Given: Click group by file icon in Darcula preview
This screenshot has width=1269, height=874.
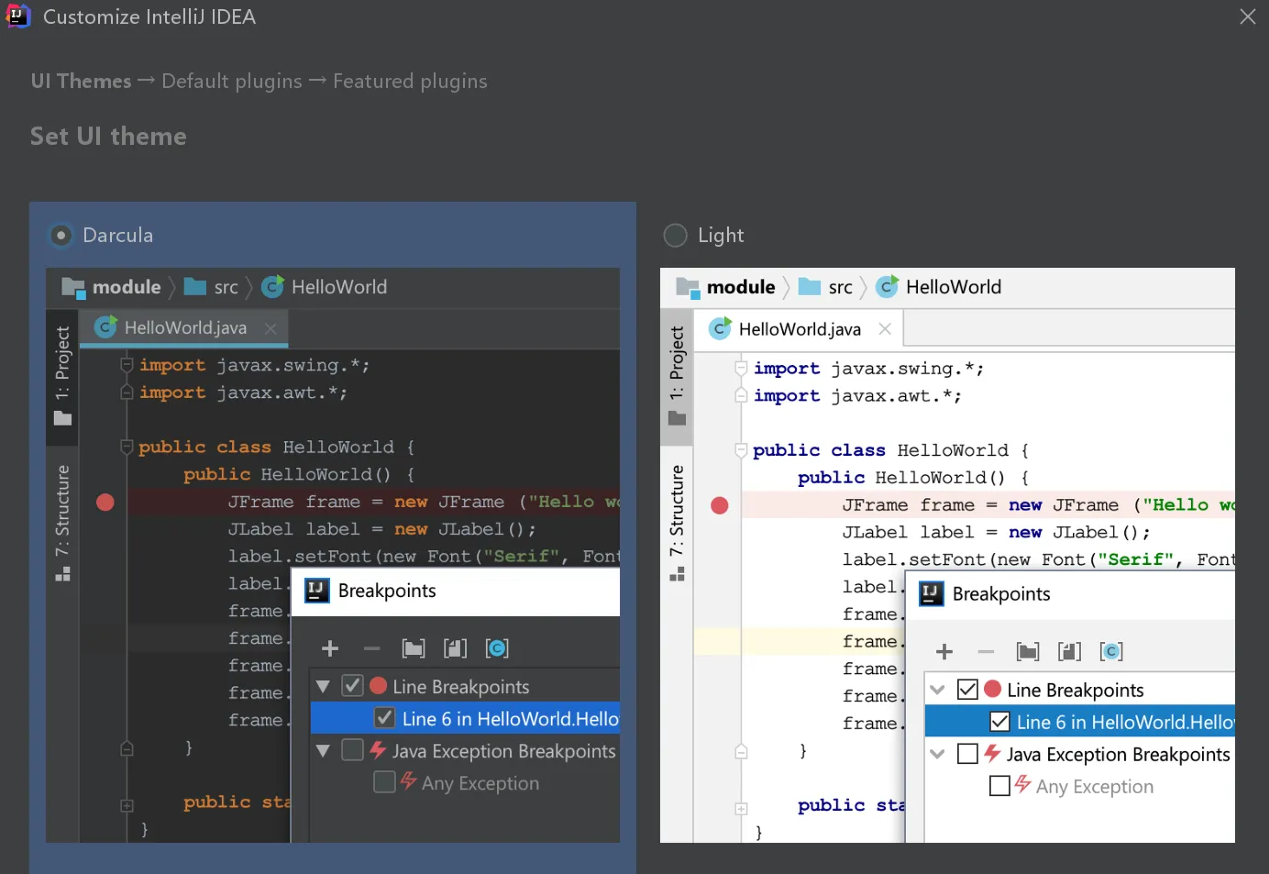Looking at the screenshot, I should (x=455, y=649).
